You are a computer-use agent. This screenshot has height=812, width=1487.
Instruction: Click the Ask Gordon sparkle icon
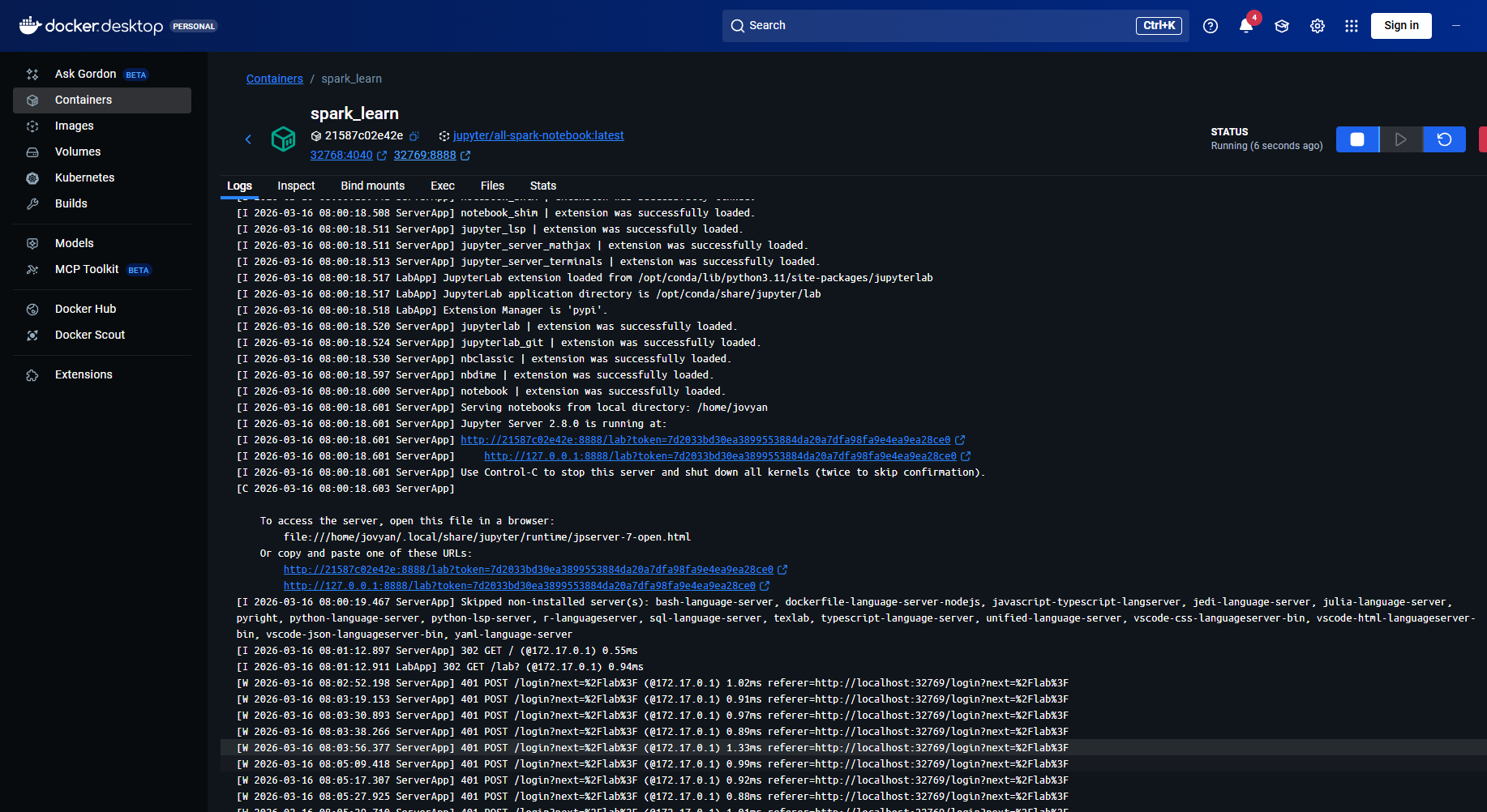(32, 75)
